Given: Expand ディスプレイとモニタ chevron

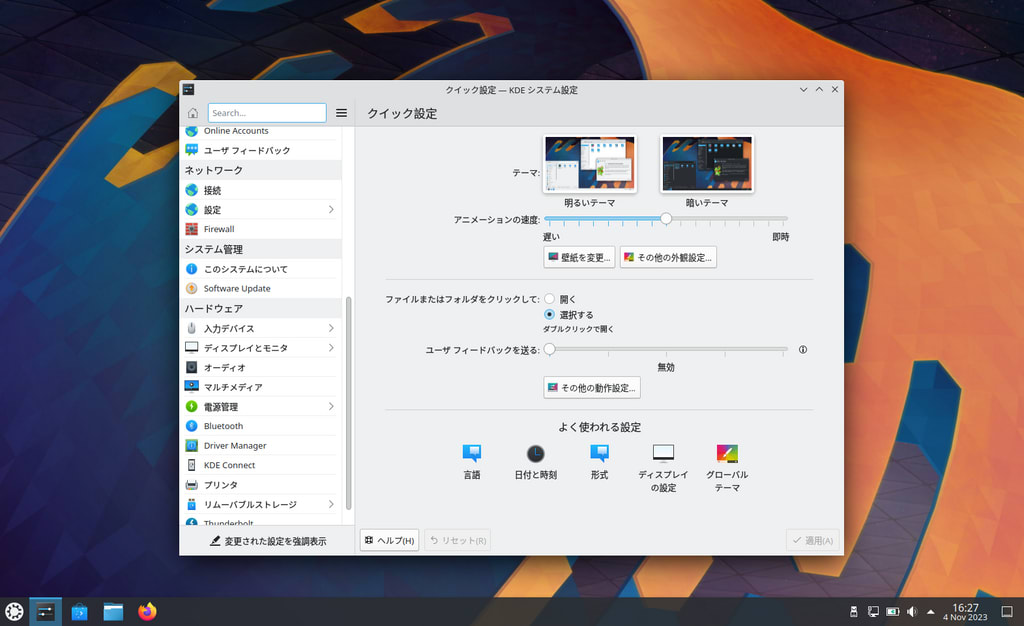Looking at the screenshot, I should pyautogui.click(x=331, y=348).
